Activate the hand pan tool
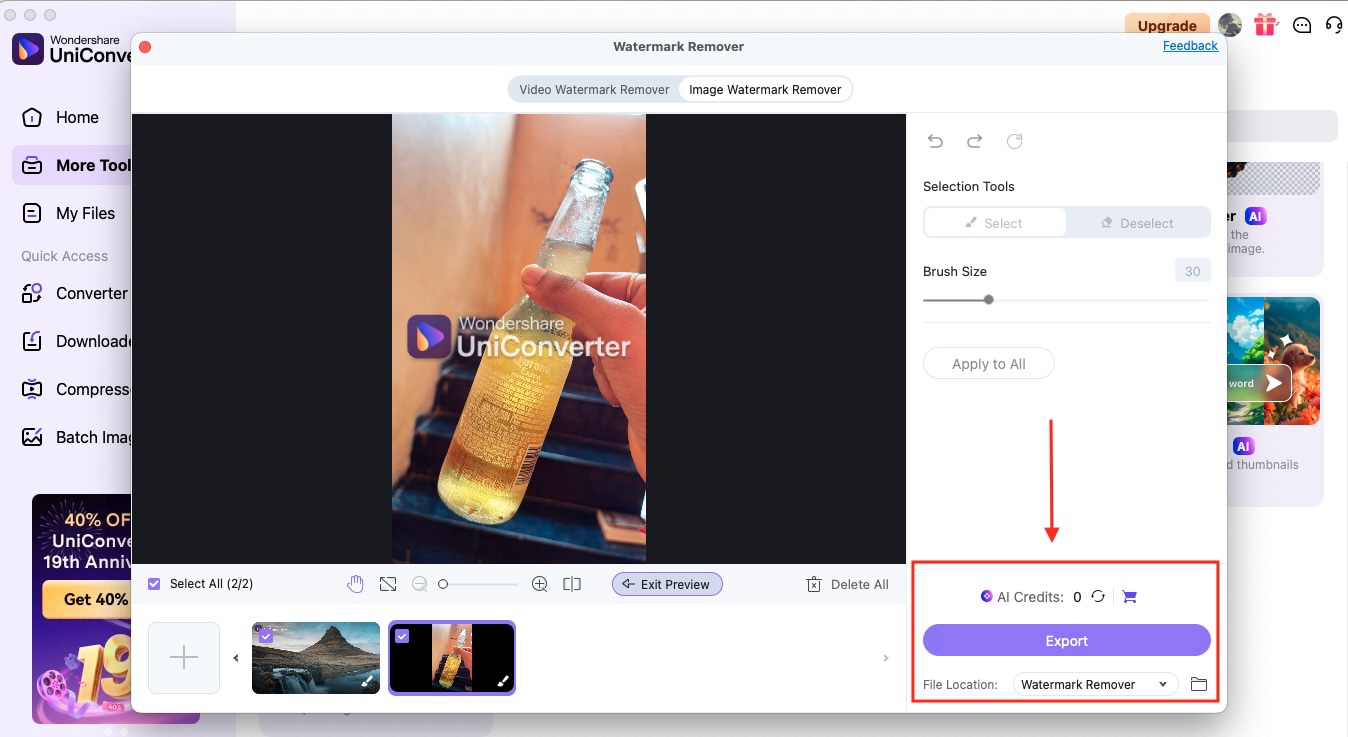 pos(355,584)
